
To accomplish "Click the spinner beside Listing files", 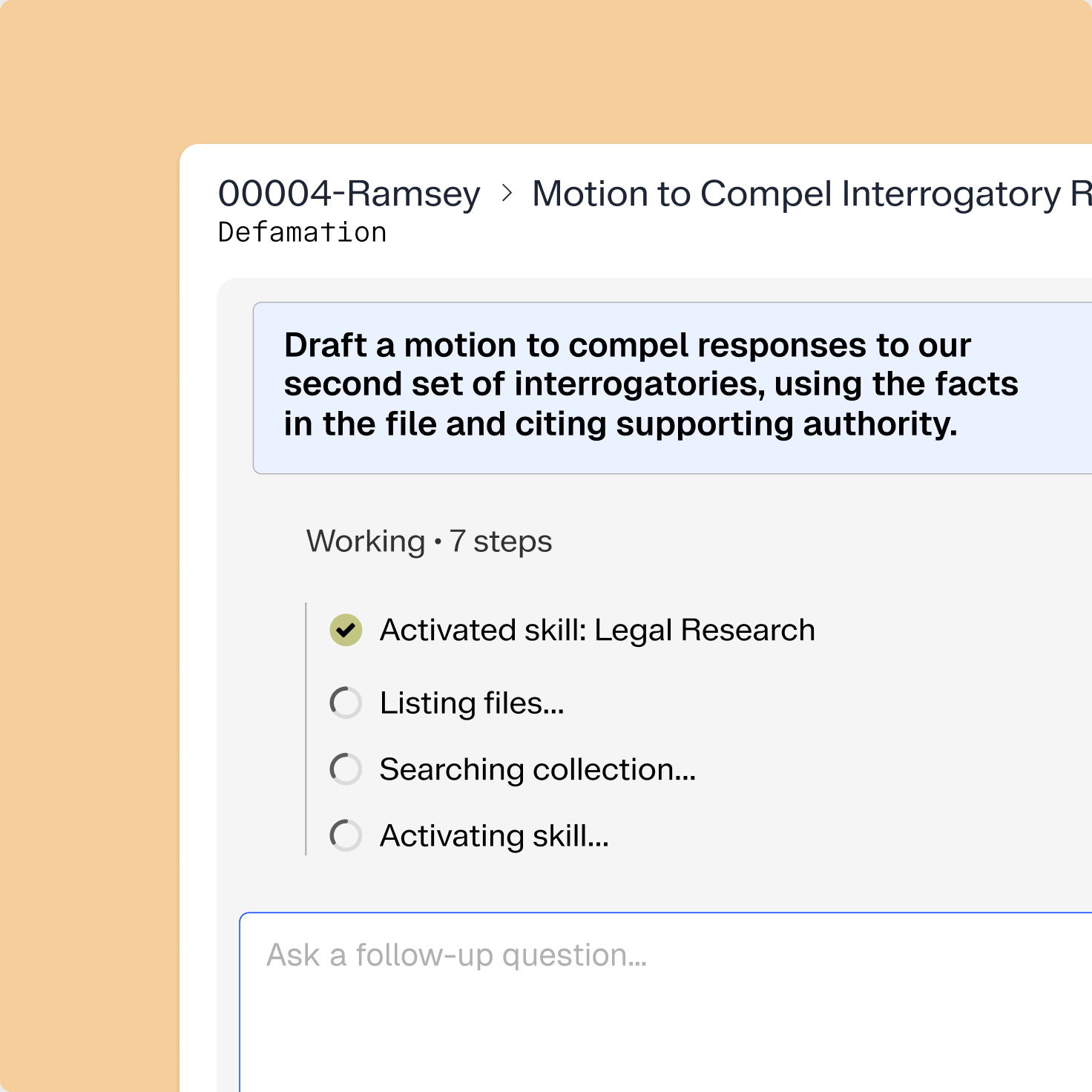I will point(346,703).
